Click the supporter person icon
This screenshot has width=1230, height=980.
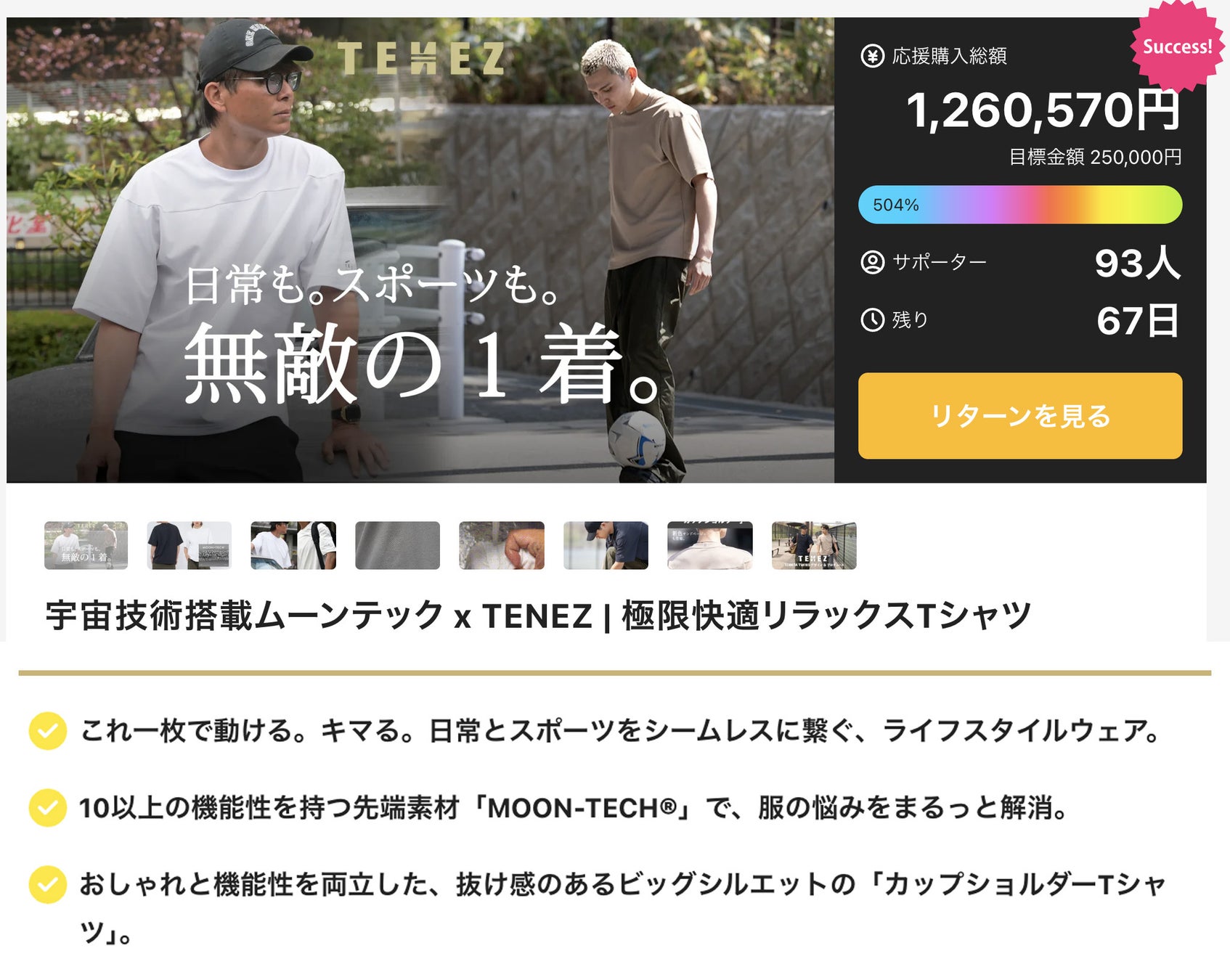pyautogui.click(x=872, y=262)
